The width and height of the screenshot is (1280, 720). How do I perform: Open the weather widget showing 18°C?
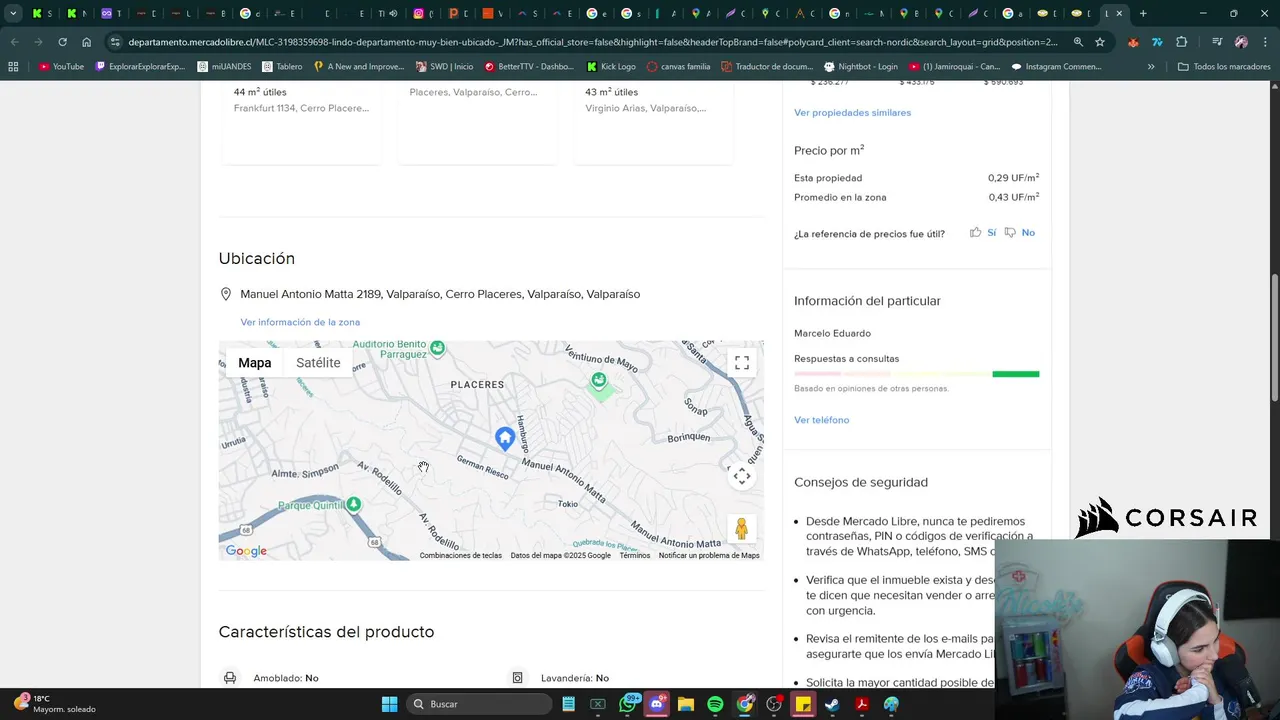[58, 704]
